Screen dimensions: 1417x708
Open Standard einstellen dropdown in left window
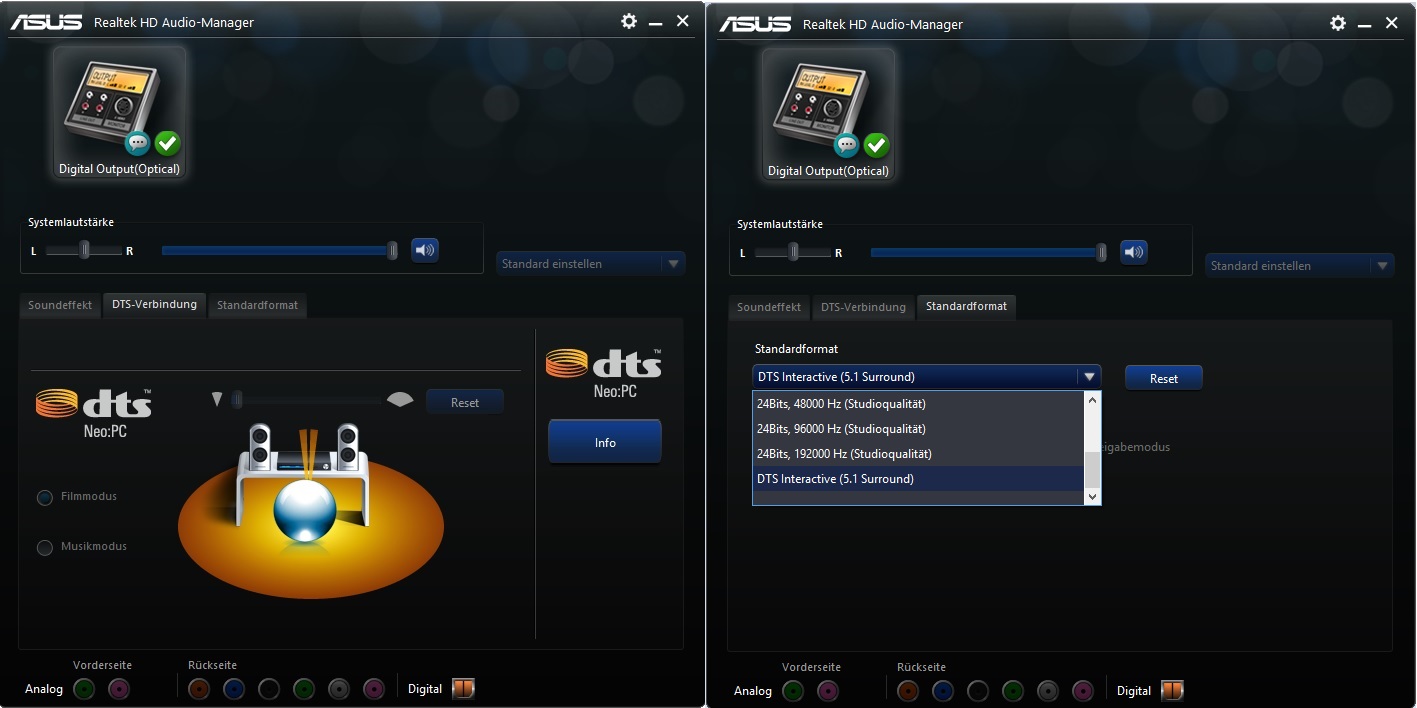591,264
